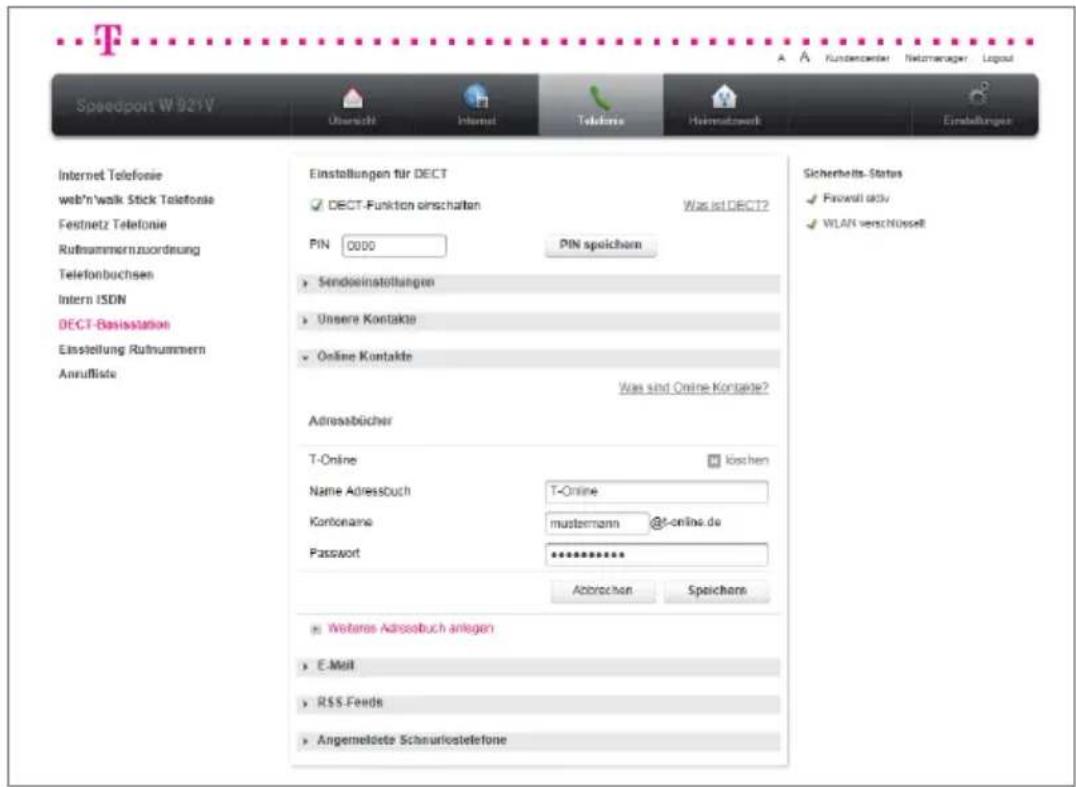Focus the PIN input field
This screenshot has height=787, width=1076.
394,246
